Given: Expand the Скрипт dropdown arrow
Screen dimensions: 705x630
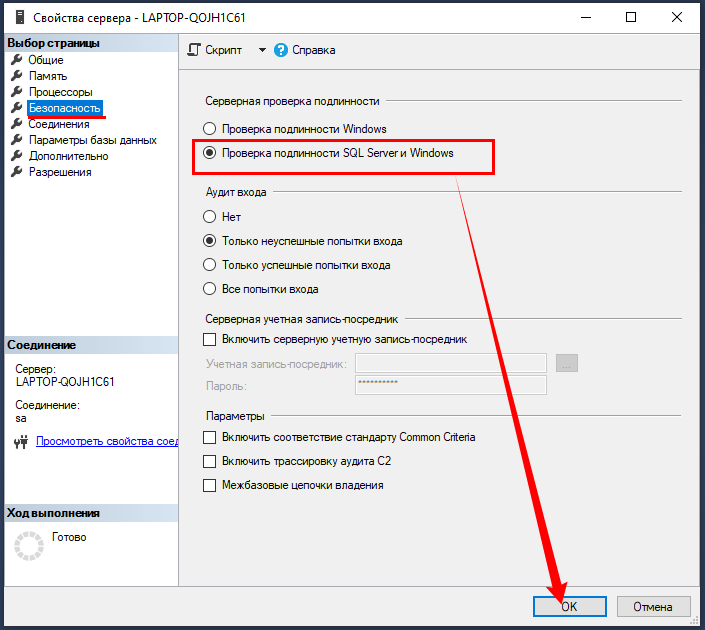Looking at the screenshot, I should click(x=262, y=50).
